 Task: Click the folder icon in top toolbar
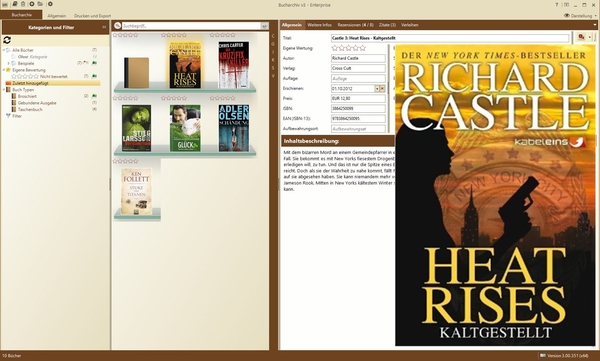pyautogui.click(x=40, y=4)
